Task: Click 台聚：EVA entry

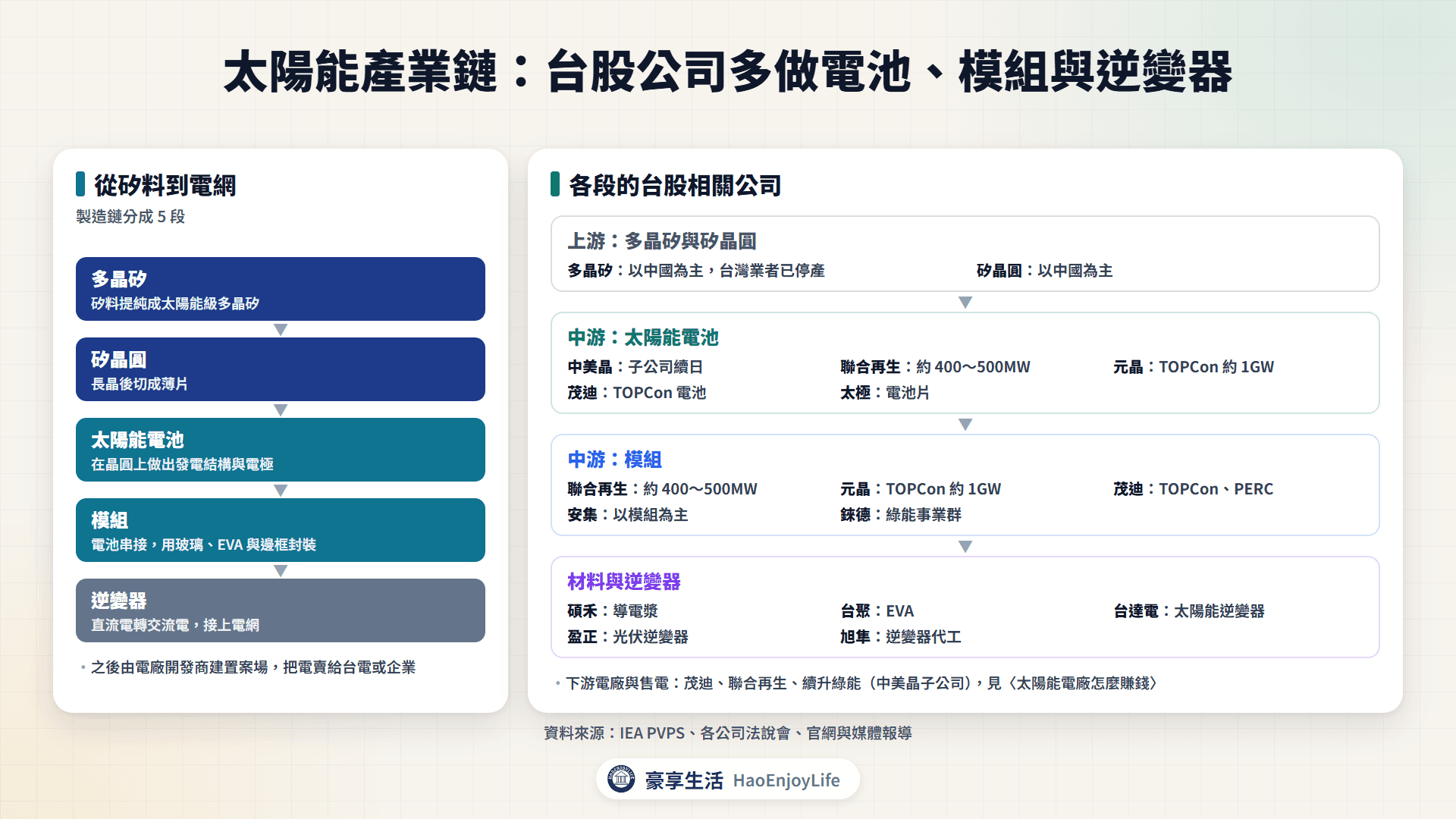Action: [877, 611]
